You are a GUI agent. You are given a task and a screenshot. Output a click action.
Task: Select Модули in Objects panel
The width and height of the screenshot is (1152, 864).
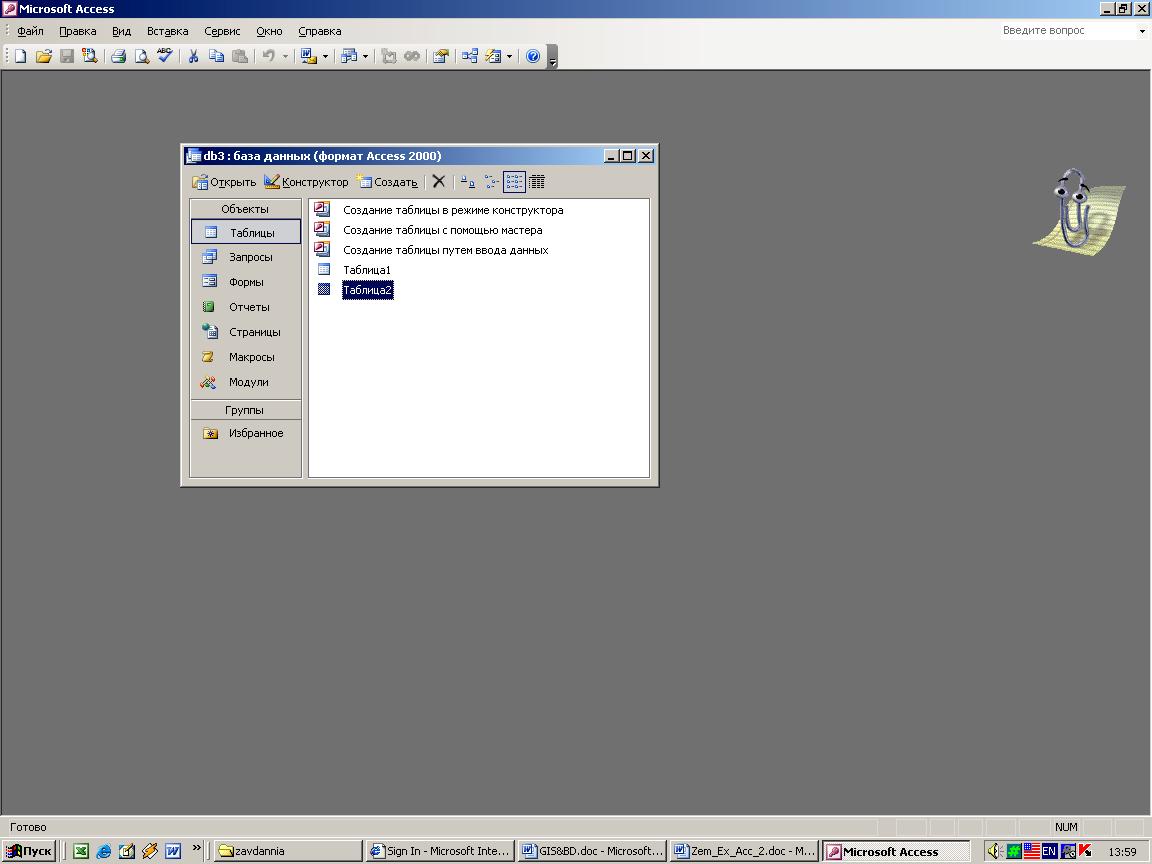(245, 382)
